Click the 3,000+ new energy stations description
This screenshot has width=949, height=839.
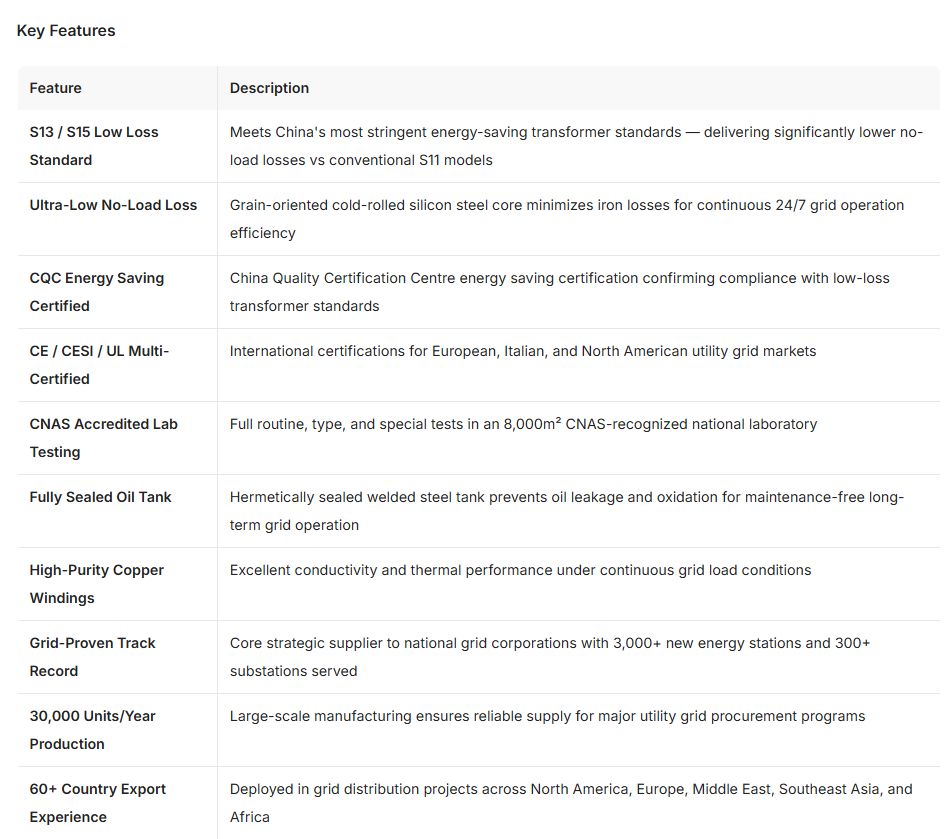(550, 657)
